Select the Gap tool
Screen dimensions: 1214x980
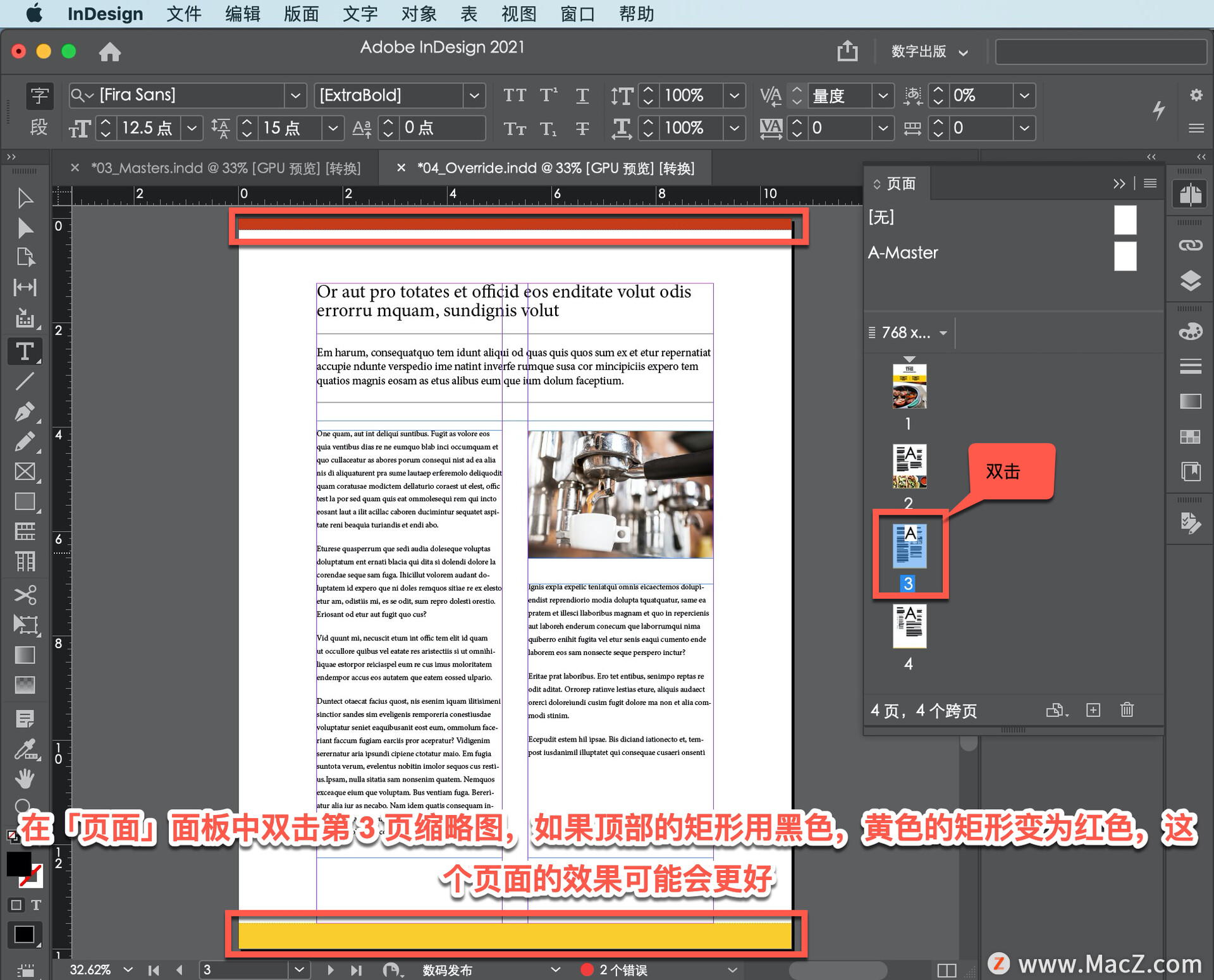click(25, 288)
